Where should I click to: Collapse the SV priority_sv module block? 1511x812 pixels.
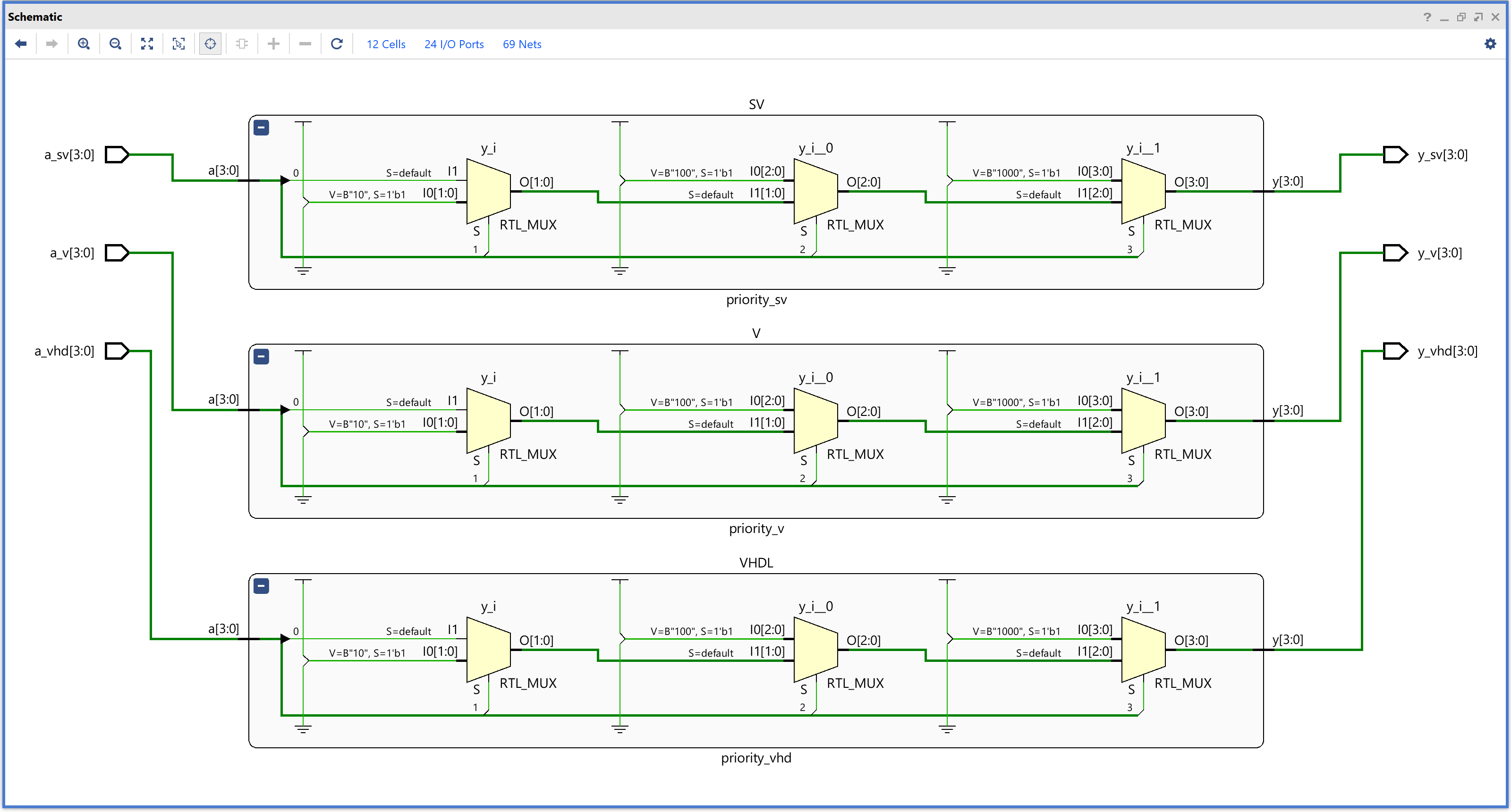click(x=262, y=127)
